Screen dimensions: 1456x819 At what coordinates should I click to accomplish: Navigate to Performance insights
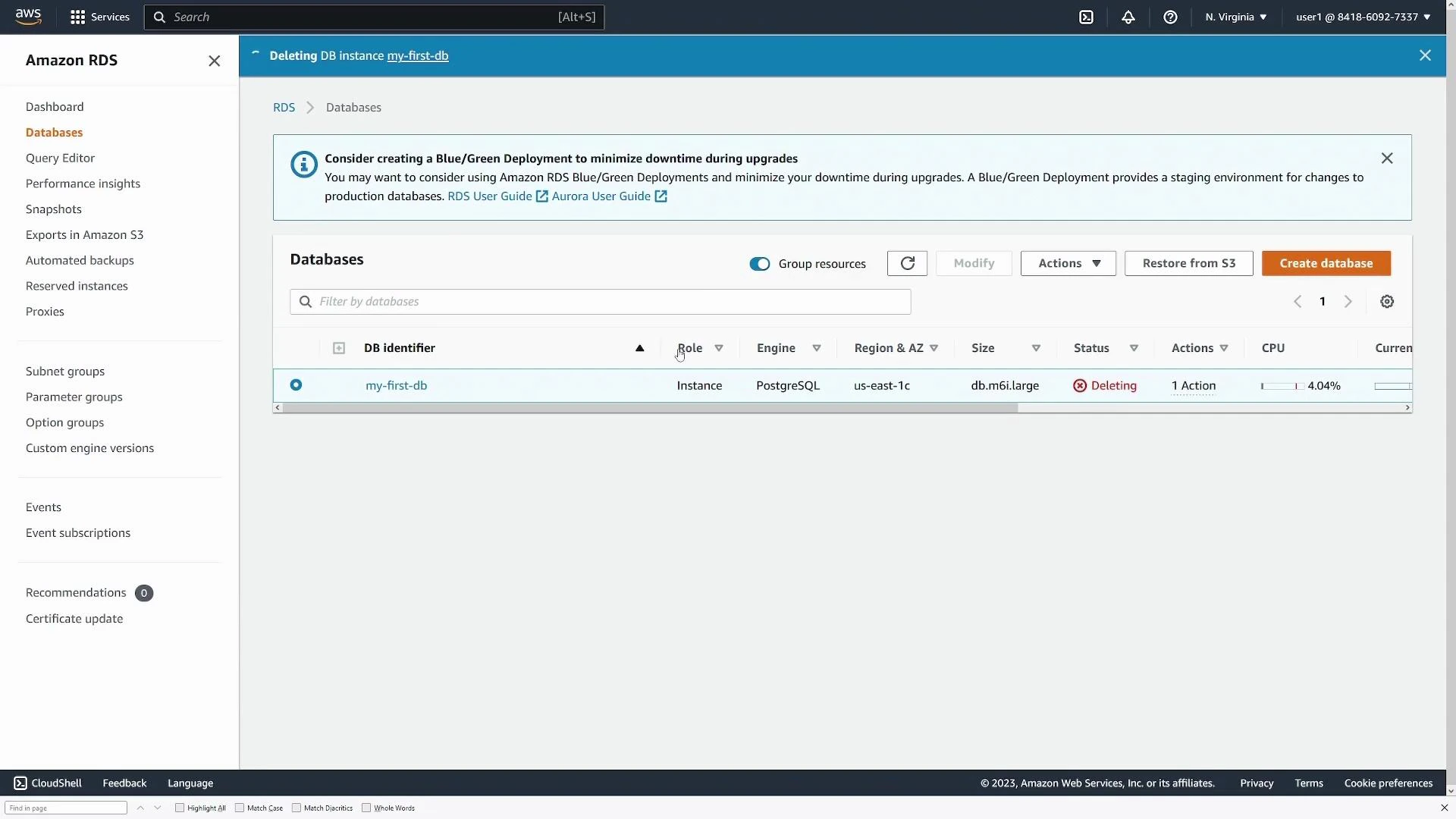coord(83,183)
